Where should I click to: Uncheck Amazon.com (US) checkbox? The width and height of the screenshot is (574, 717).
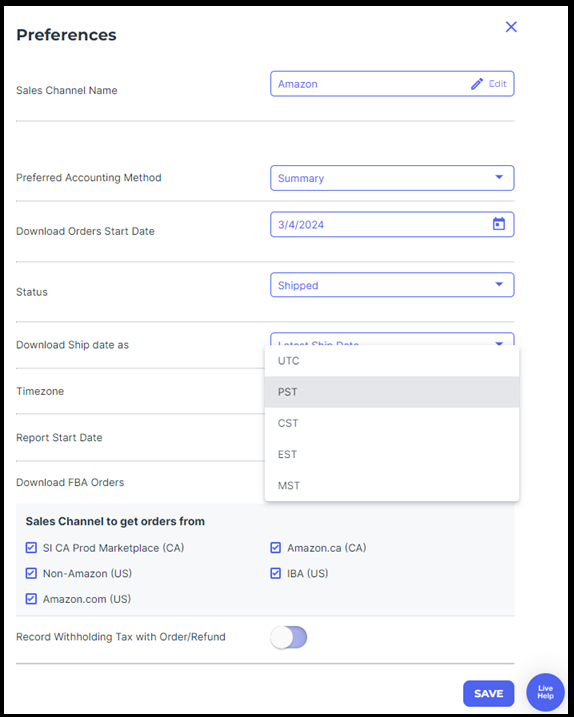point(31,599)
